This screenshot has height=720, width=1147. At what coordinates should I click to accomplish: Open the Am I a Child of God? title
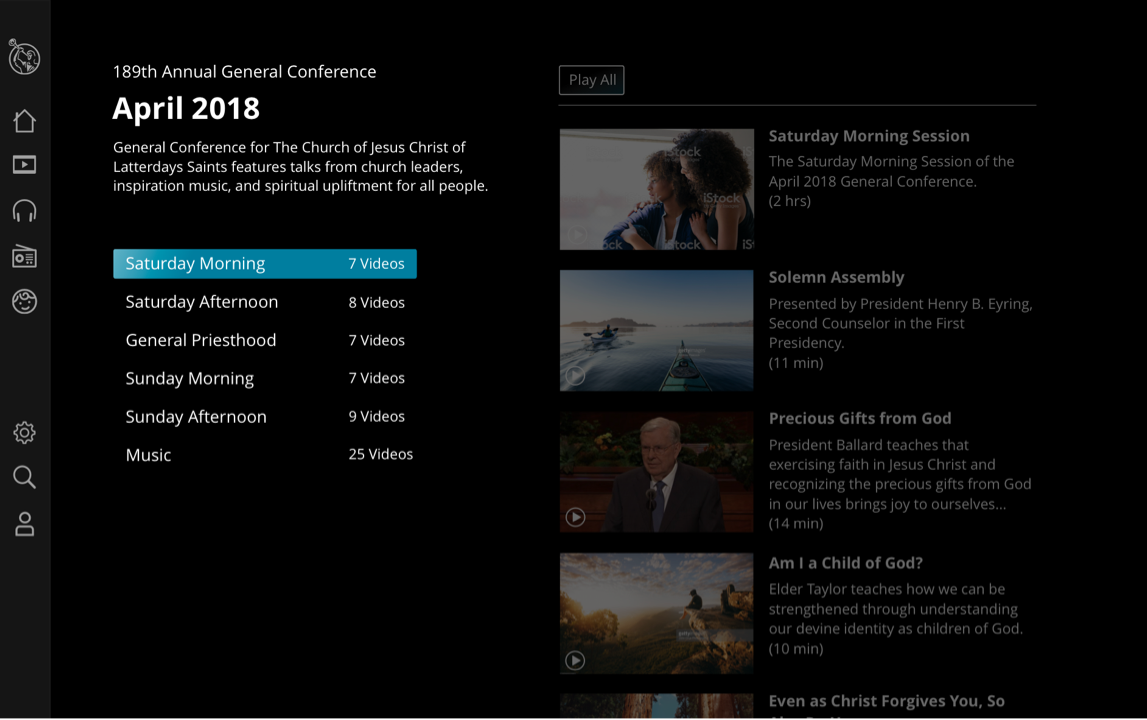coord(846,563)
